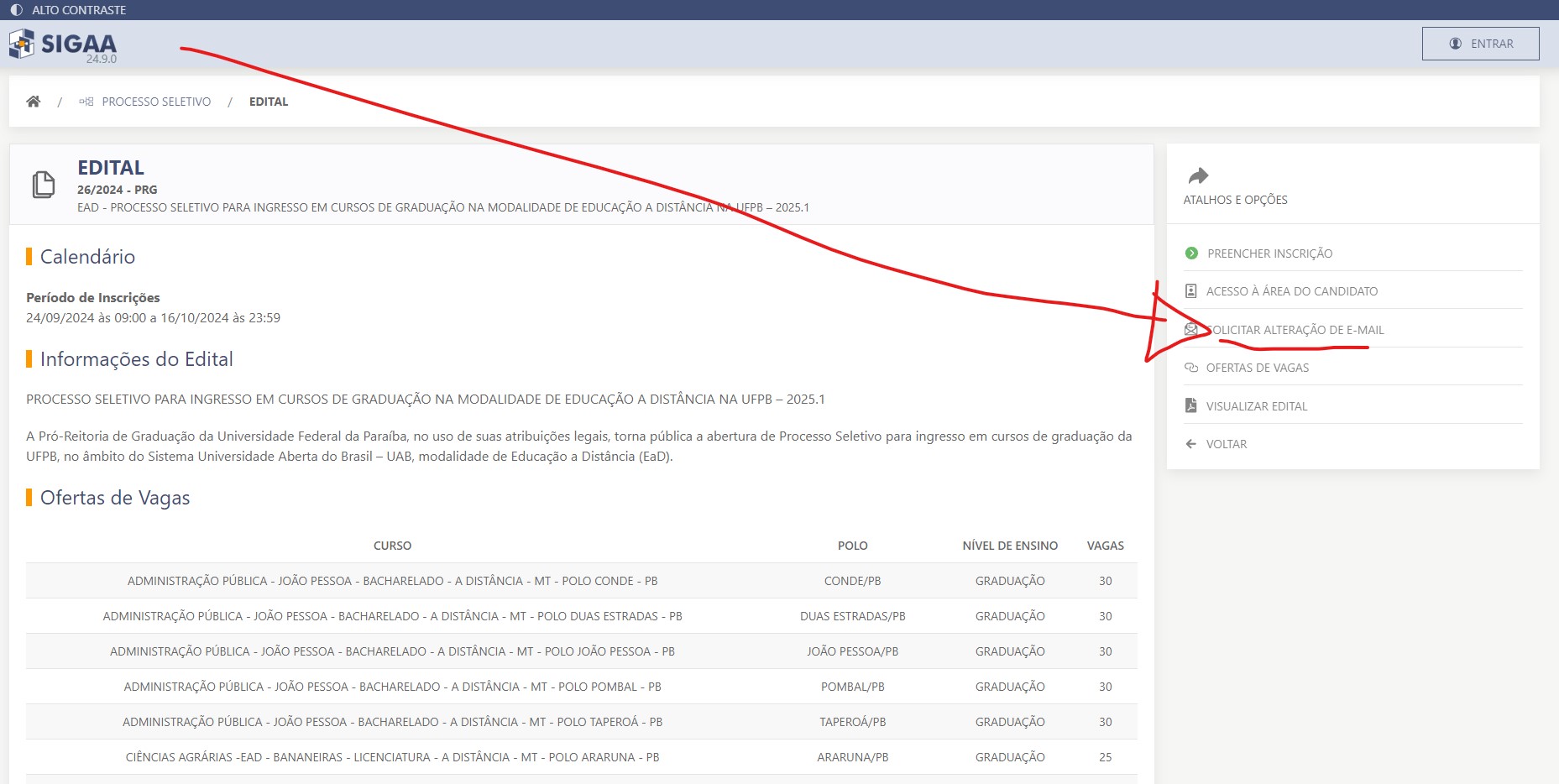
Task: Open Preencher Inscrição option
Action: (x=1269, y=253)
